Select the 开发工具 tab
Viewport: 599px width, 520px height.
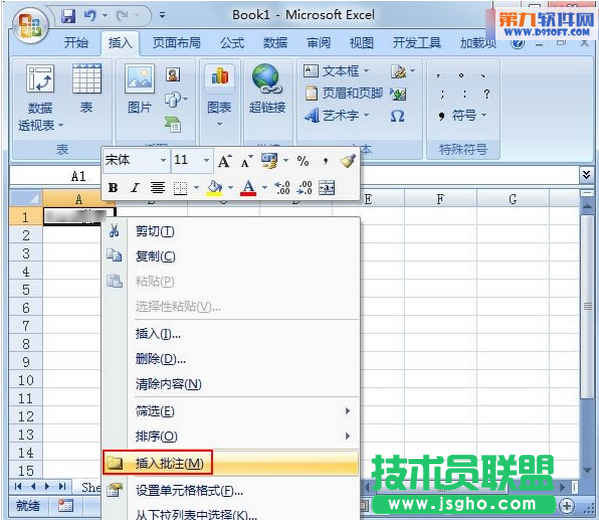[417, 42]
